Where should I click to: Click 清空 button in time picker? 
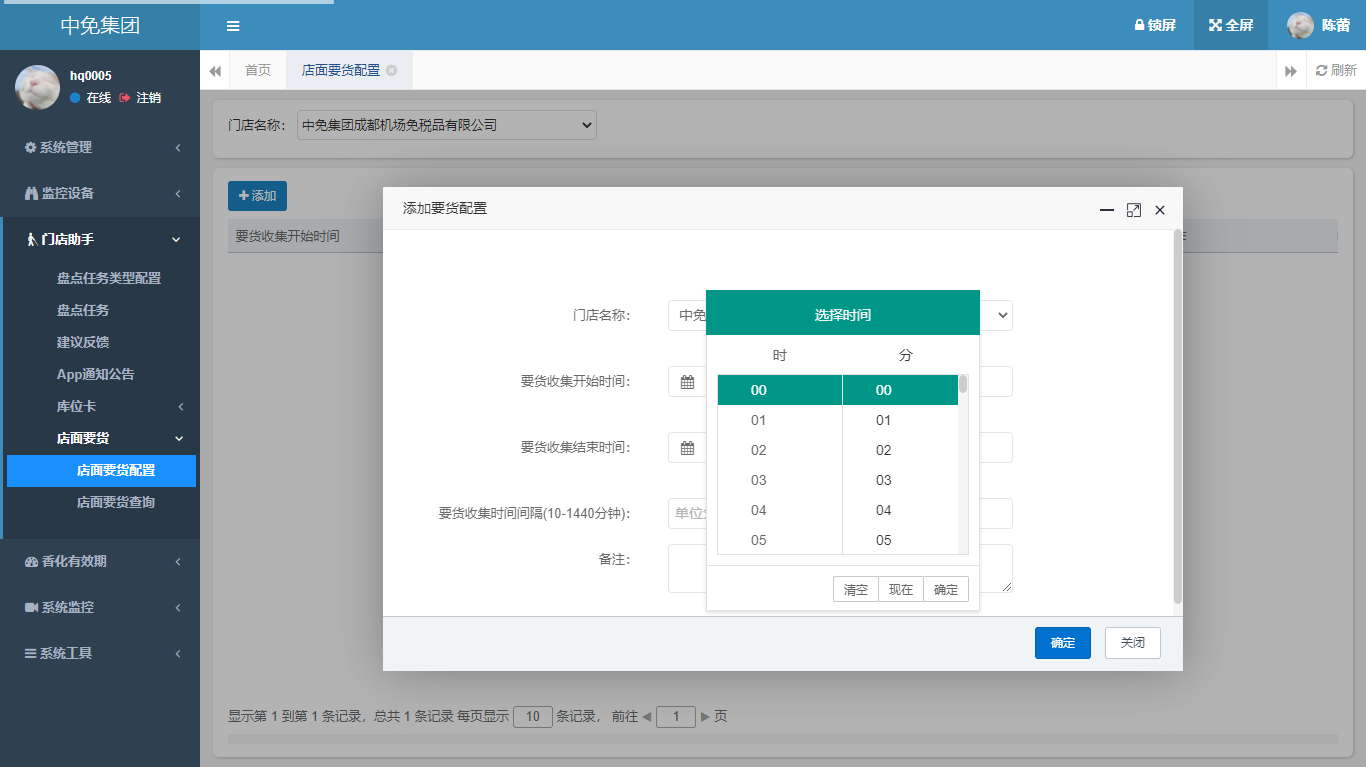(856, 590)
